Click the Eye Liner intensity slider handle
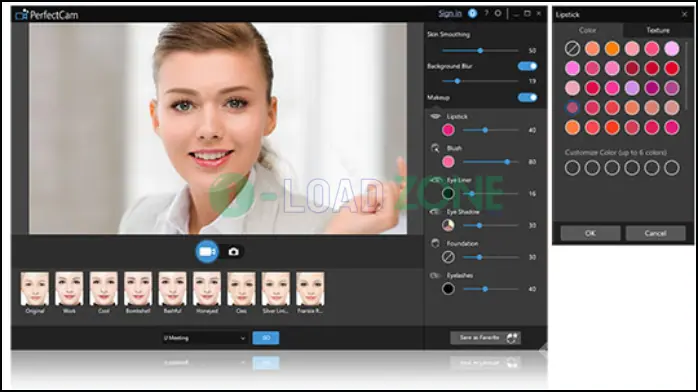 point(472,194)
